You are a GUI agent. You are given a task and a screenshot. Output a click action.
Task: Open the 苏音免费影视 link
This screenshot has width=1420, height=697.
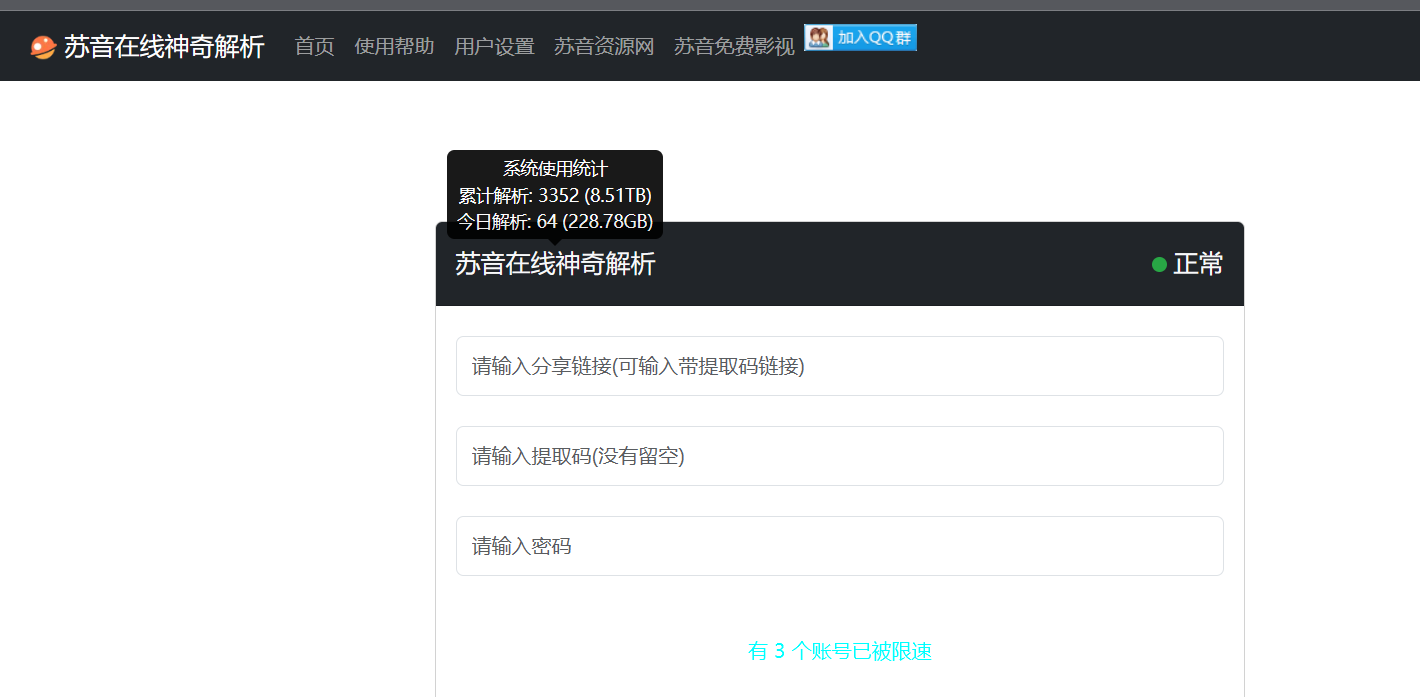pos(734,46)
